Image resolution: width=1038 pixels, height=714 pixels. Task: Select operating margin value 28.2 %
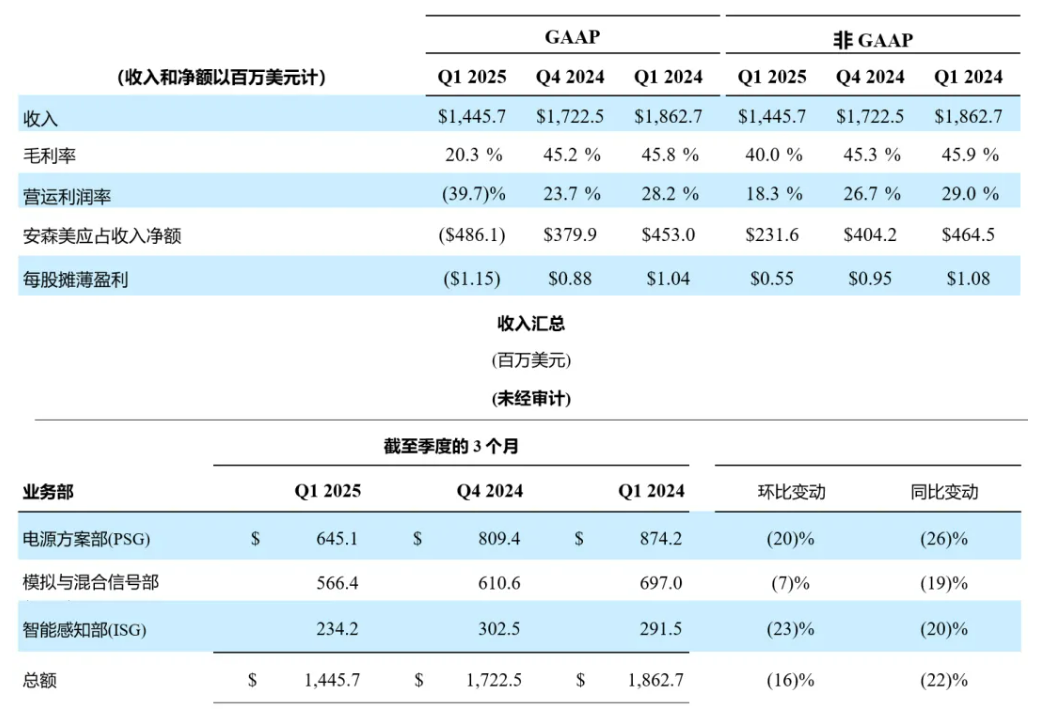click(x=669, y=194)
